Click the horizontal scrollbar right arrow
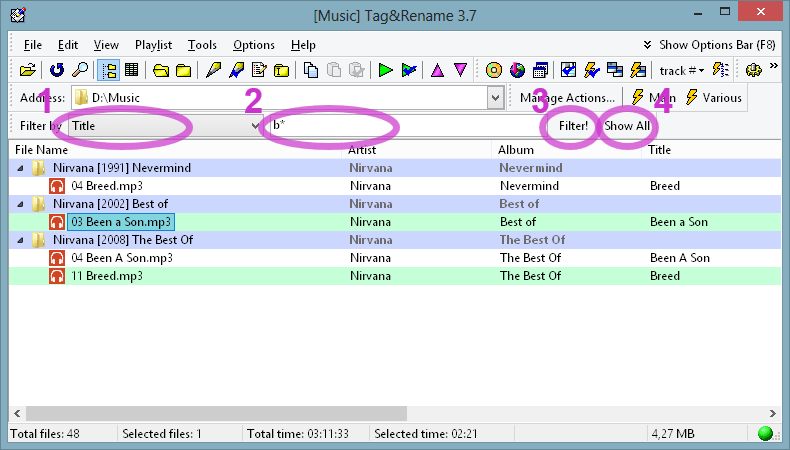 tap(773, 413)
